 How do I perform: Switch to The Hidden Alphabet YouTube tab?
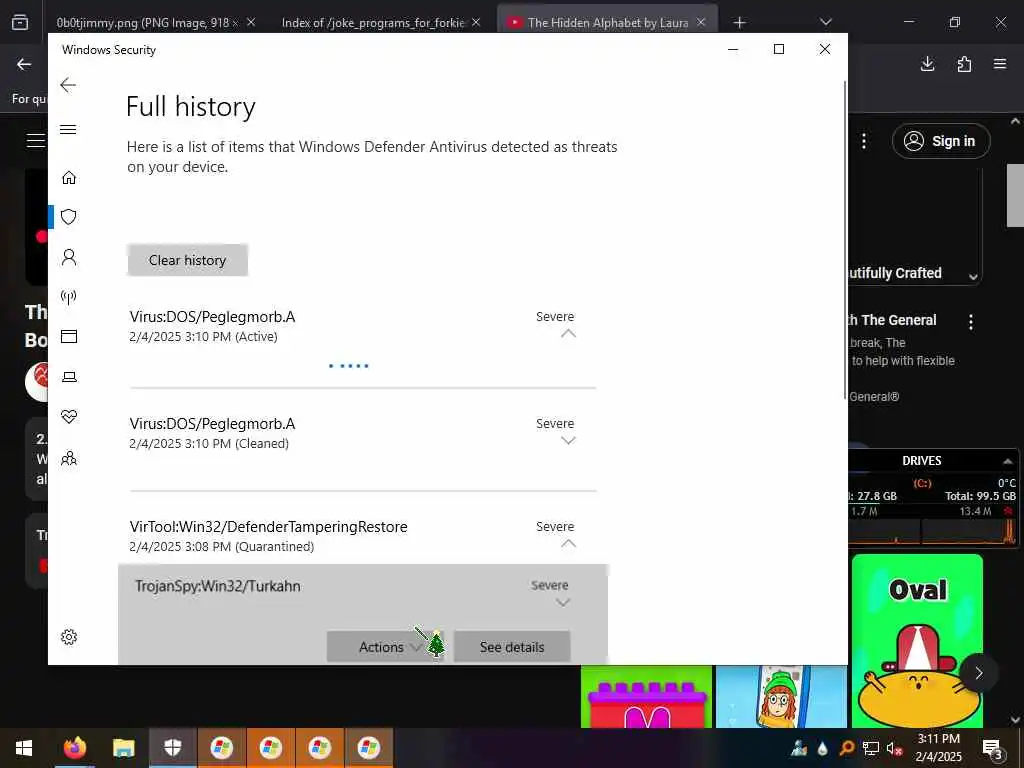(607, 23)
